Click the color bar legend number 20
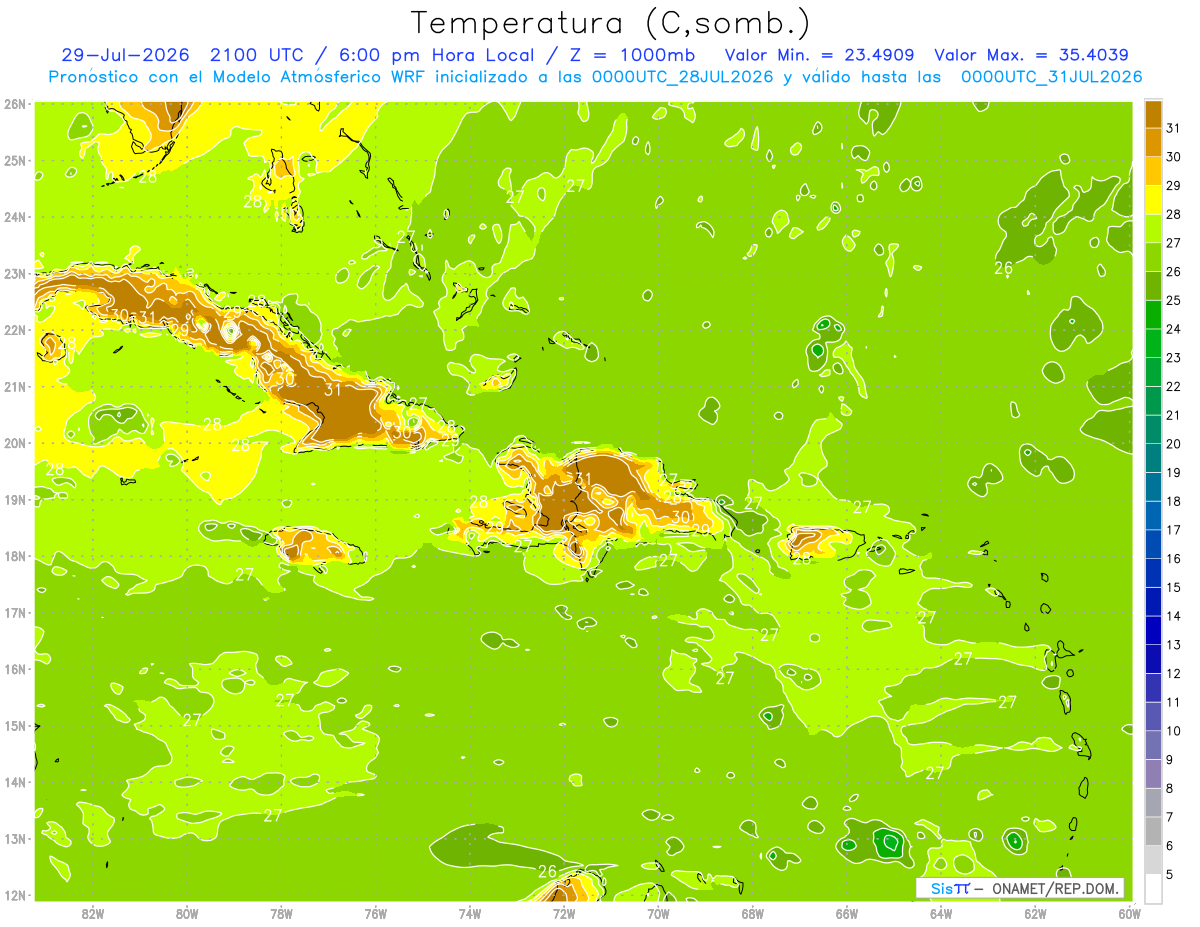 (1173, 444)
